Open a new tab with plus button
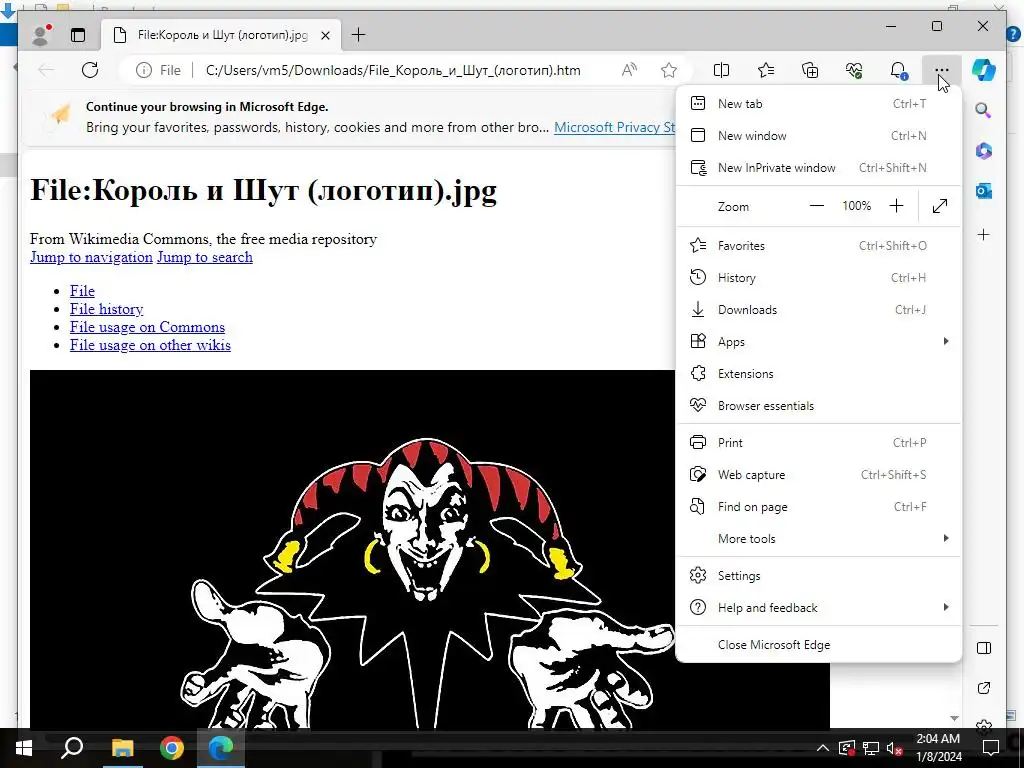Screen dimensions: 1024x768 (x=359, y=35)
